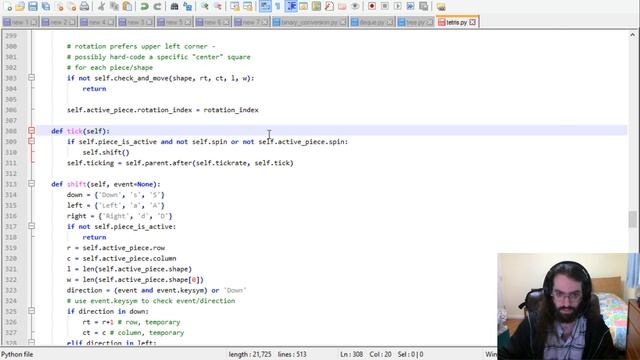Screen dimensions: 640x360
Task: Create a new file with New icon
Action: coord(7,6)
